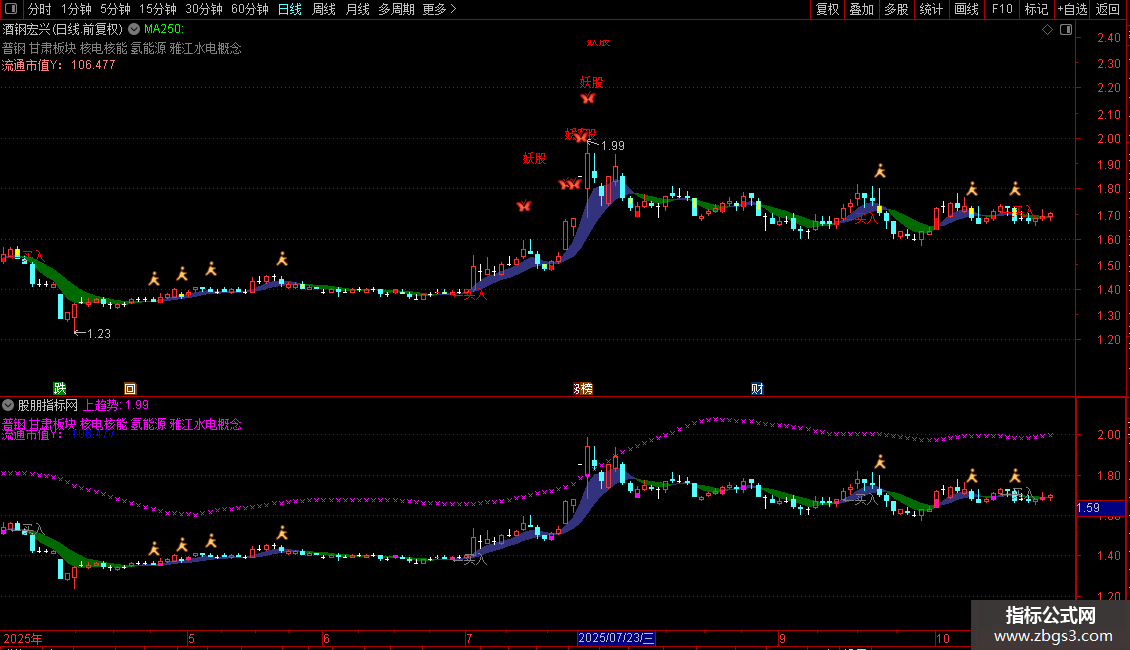Click the 2025年 axis label
Viewport: 1130px width, 650px height.
22,638
